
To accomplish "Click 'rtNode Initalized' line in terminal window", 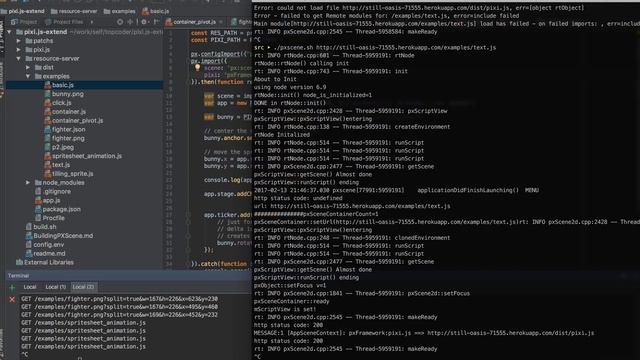I will click(x=282, y=135).
